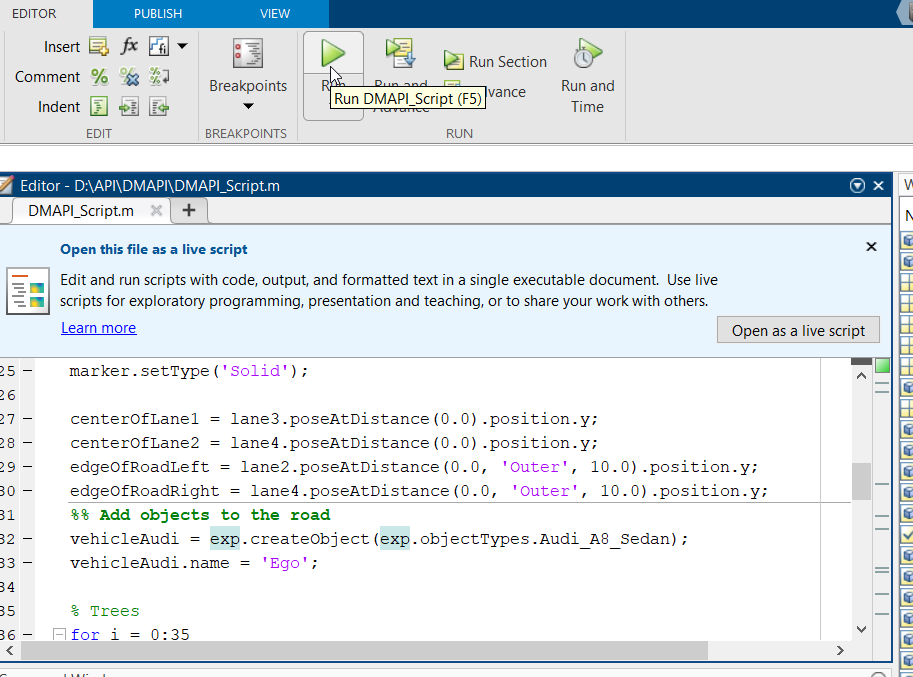
Task: Open the Insert section dropdown arrow
Action: 180,46
